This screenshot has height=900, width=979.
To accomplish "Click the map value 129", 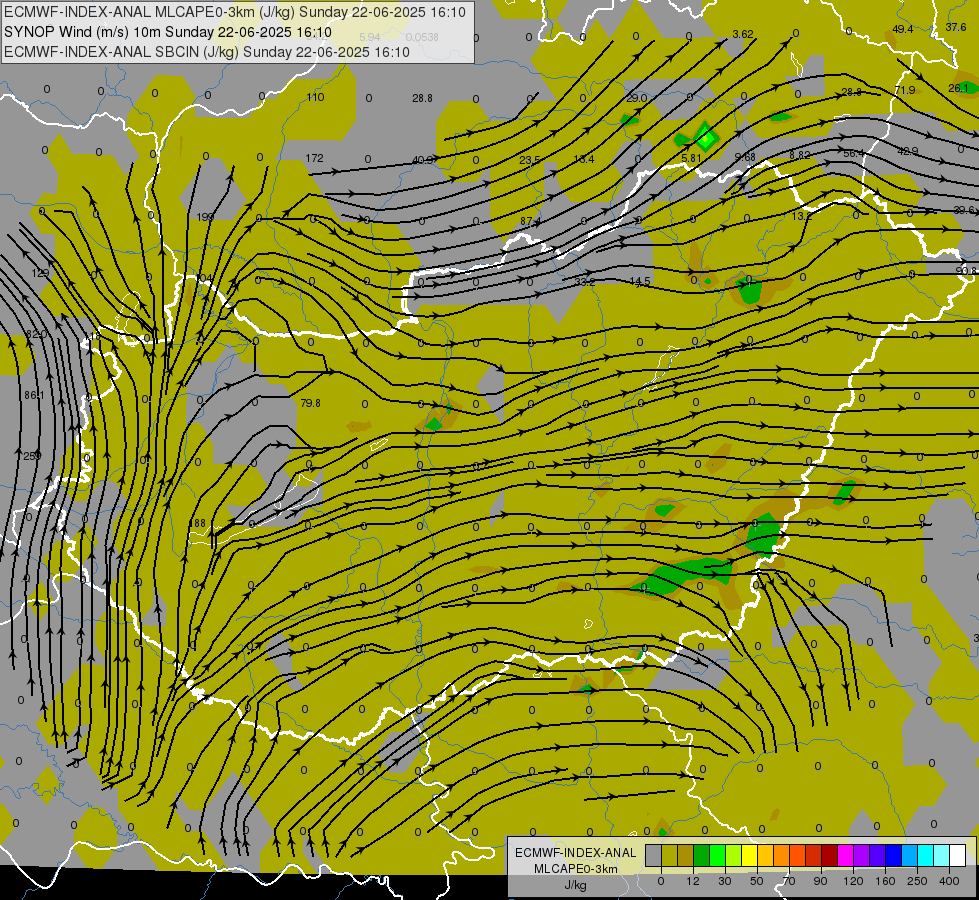I will (40, 273).
